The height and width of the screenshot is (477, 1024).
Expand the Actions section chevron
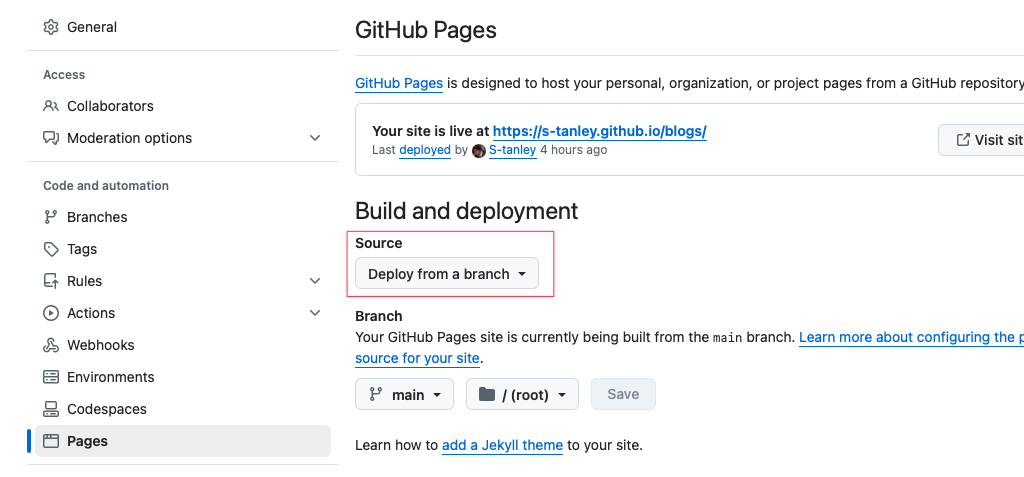pos(315,313)
